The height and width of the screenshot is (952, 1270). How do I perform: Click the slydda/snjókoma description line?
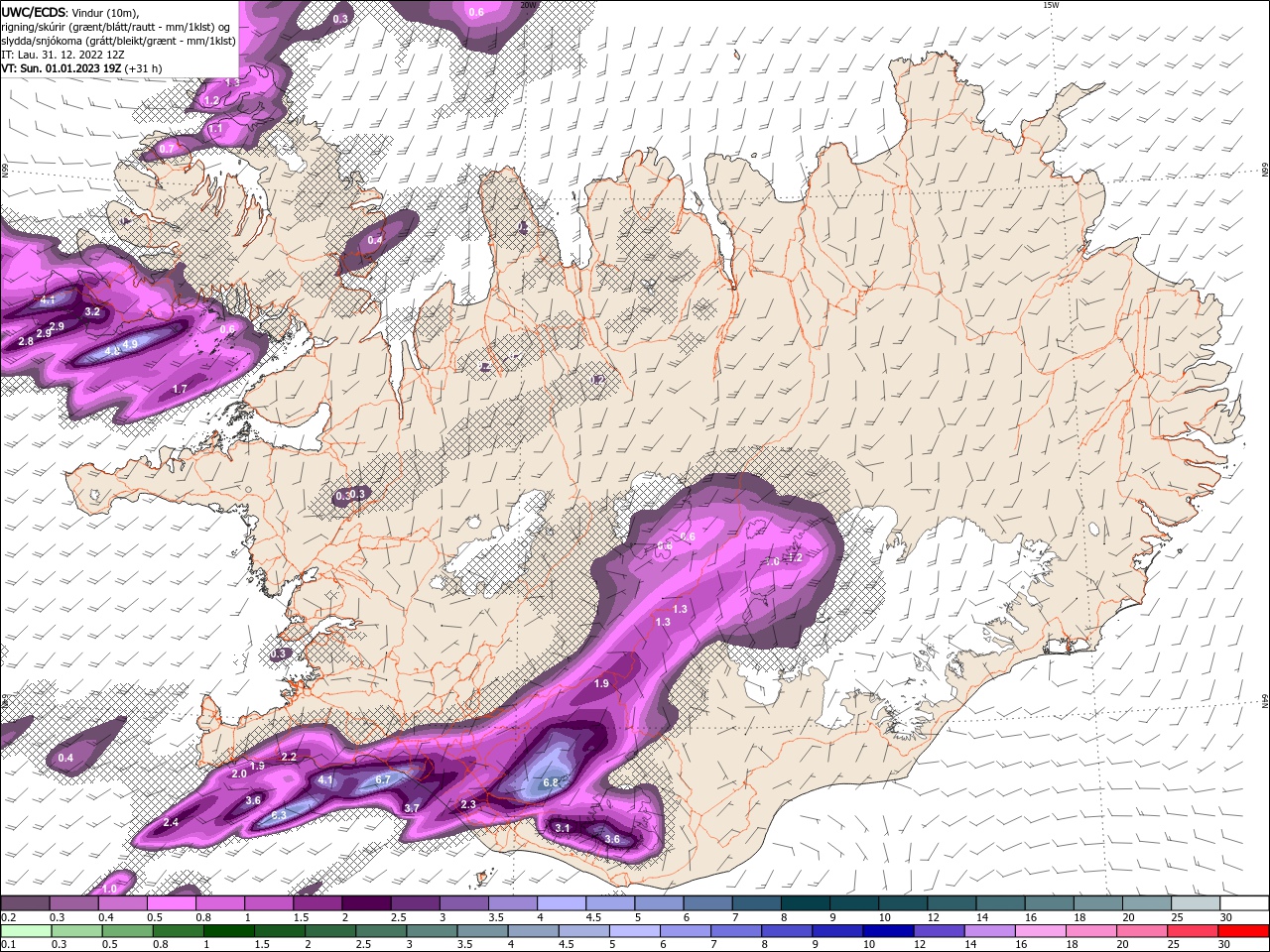tap(119, 41)
